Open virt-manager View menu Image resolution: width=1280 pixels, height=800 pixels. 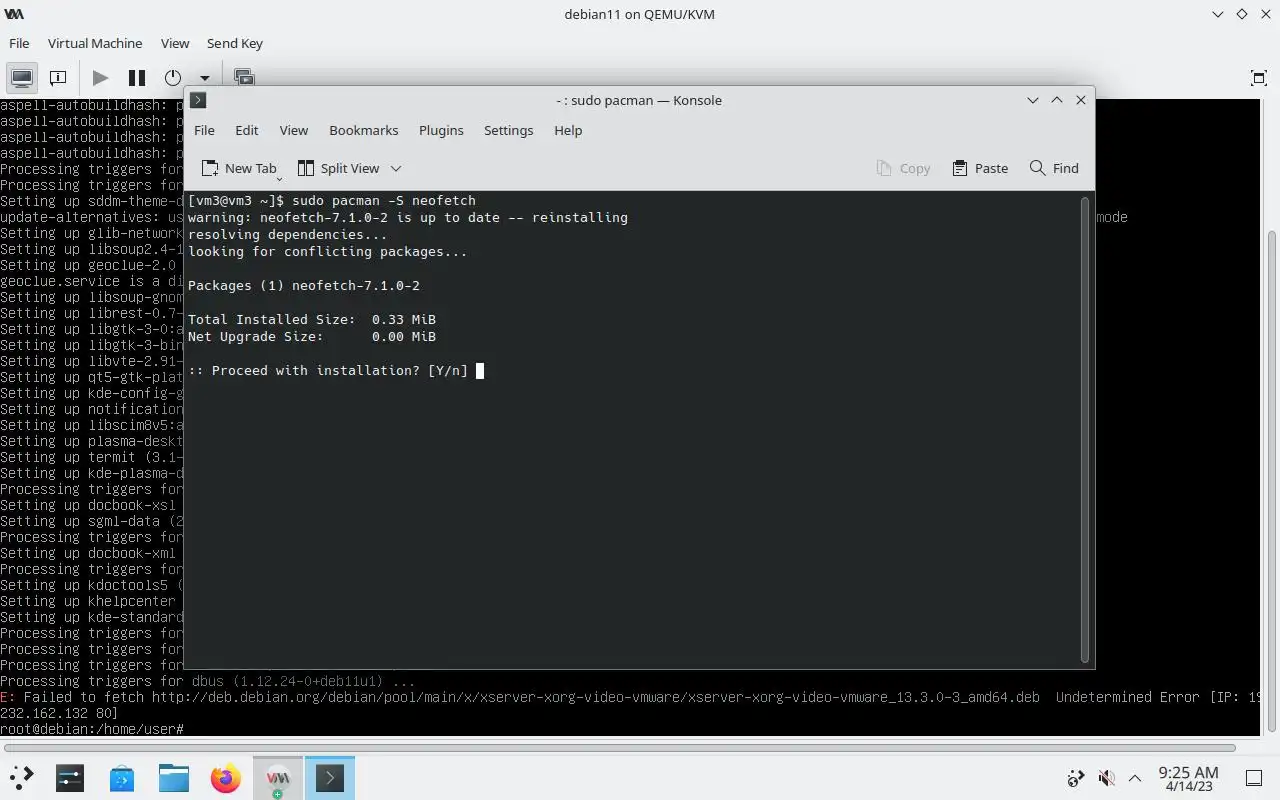(175, 43)
